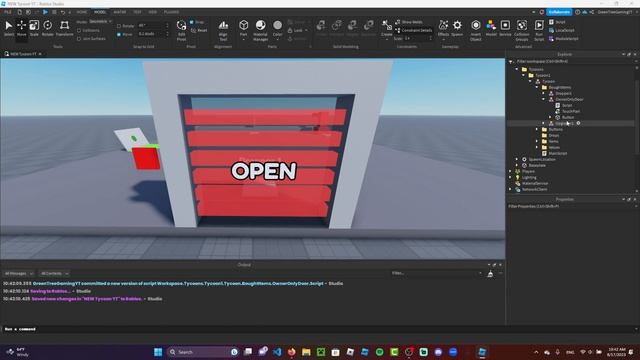Open the Align Tool

tap(223, 30)
